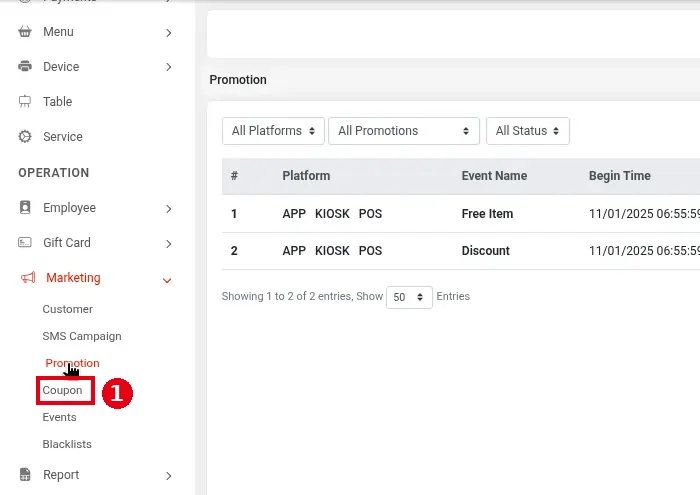Click KIOSK tag in Free Item row
Viewport: 700px width, 495px height.
(x=332, y=214)
